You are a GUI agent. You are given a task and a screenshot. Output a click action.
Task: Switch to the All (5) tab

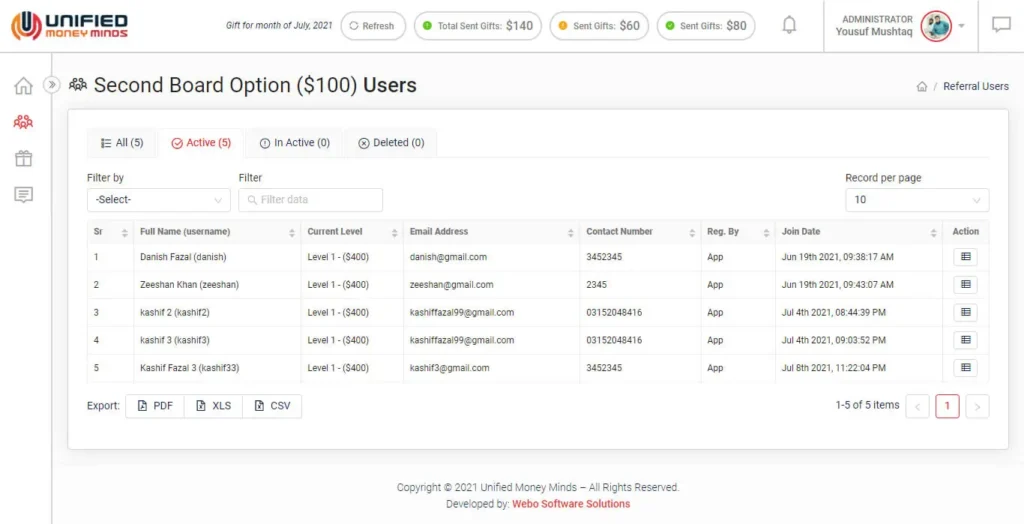(x=122, y=143)
